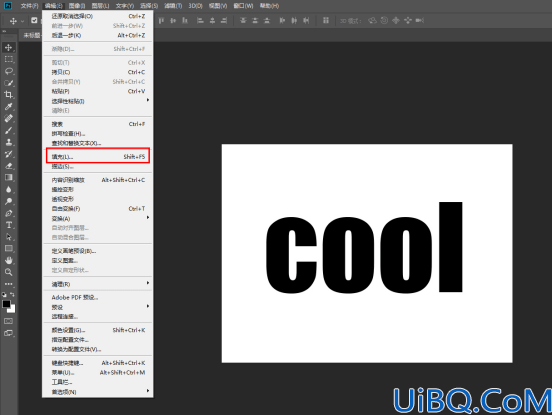The image size is (553, 415).
Task: Open the 图像(I) menu
Action: click(77, 6)
